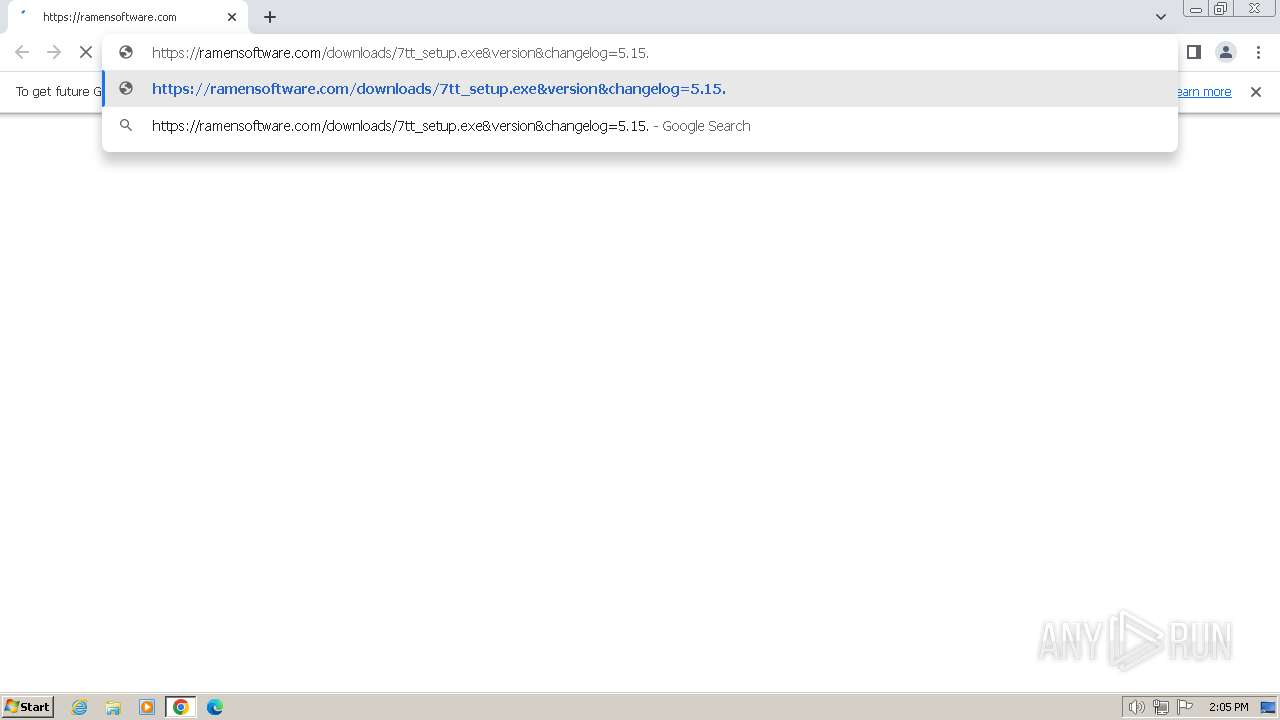
Task: Open the system volume control
Action: (x=1136, y=707)
